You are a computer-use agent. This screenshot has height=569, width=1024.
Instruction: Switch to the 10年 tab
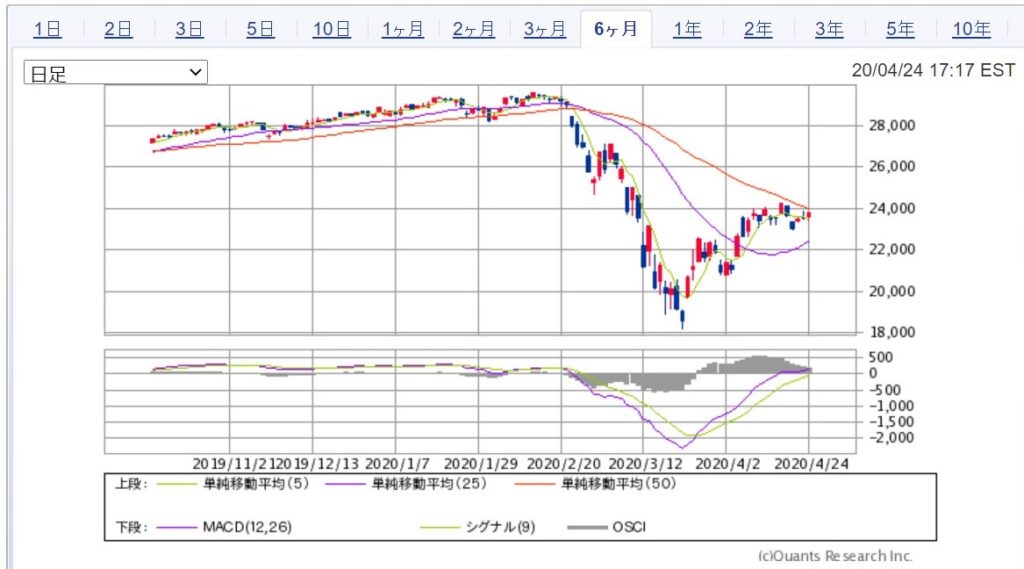point(971,29)
